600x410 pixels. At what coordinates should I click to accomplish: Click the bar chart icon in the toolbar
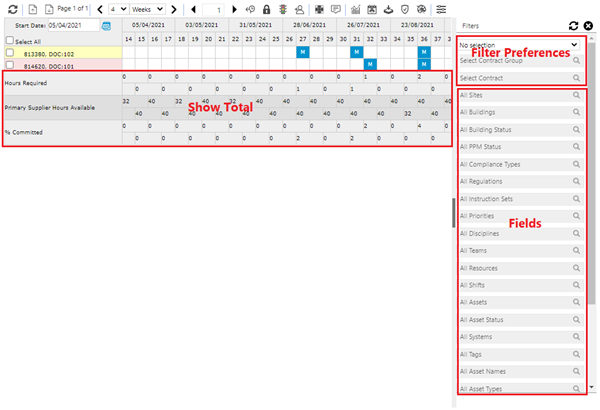coord(354,9)
